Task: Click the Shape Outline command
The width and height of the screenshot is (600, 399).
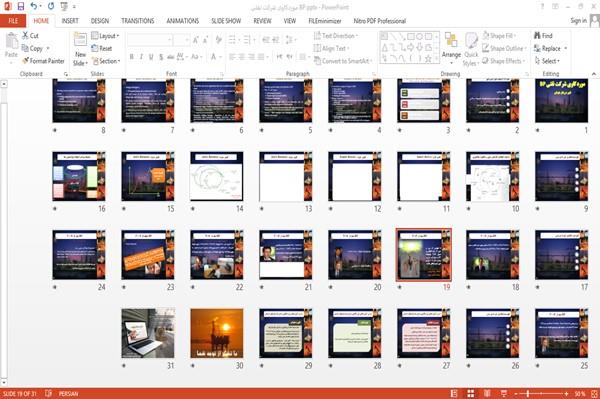Action: (x=504, y=48)
